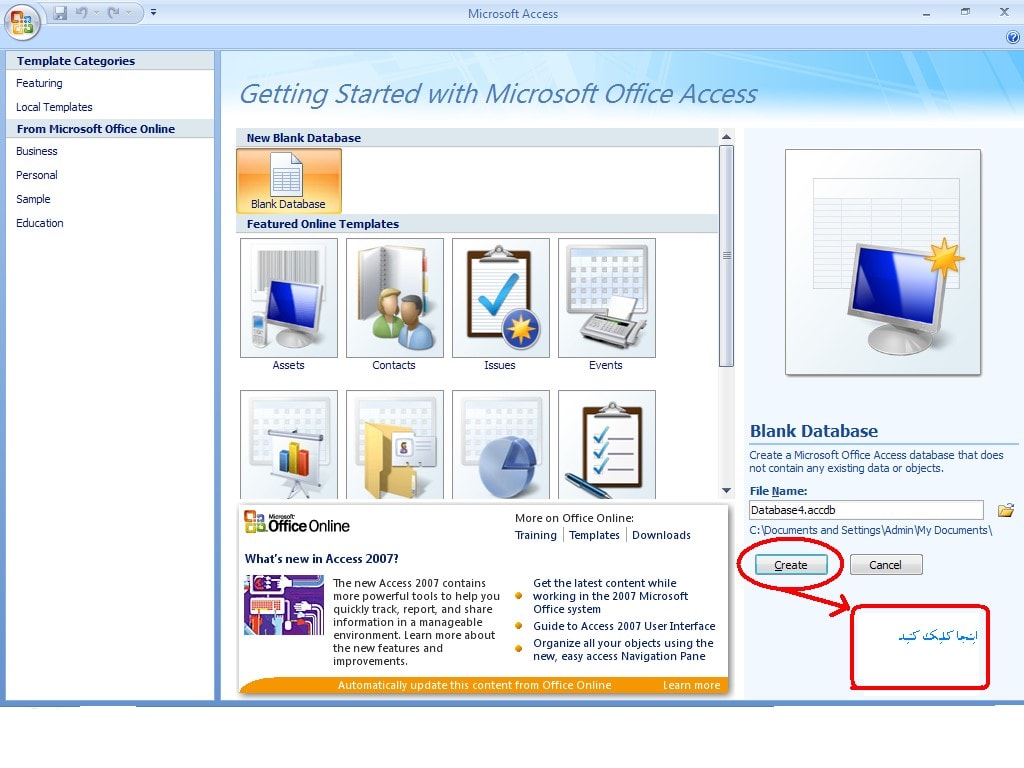Click Automatically update this content from Office Online
Screen dimensions: 1024x768
(474, 685)
